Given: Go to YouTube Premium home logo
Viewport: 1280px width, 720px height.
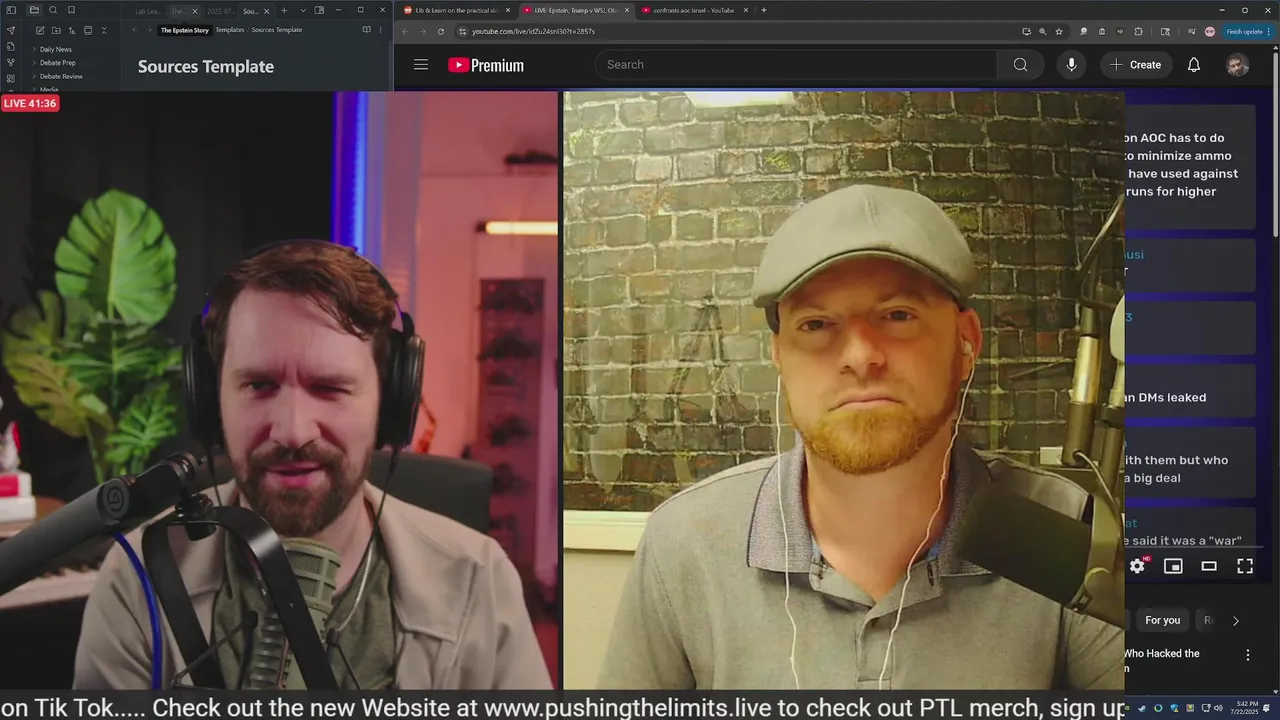Looking at the screenshot, I should coord(486,65).
